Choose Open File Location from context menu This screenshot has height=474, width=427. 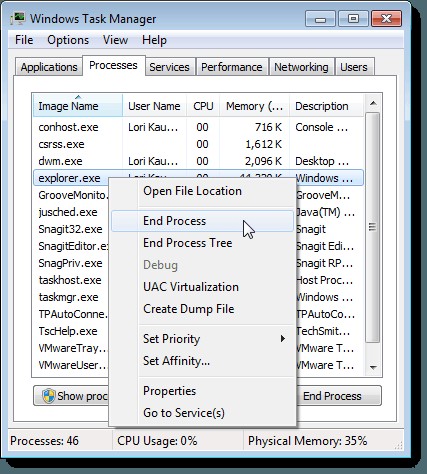click(202, 191)
